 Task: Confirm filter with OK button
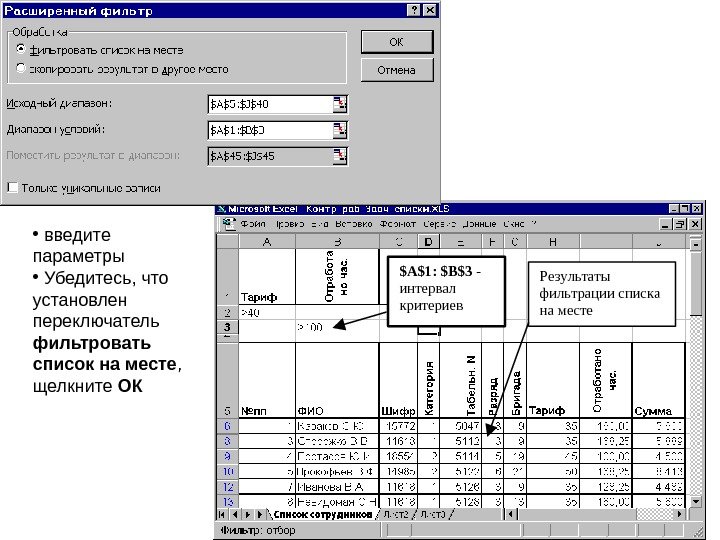[397, 42]
